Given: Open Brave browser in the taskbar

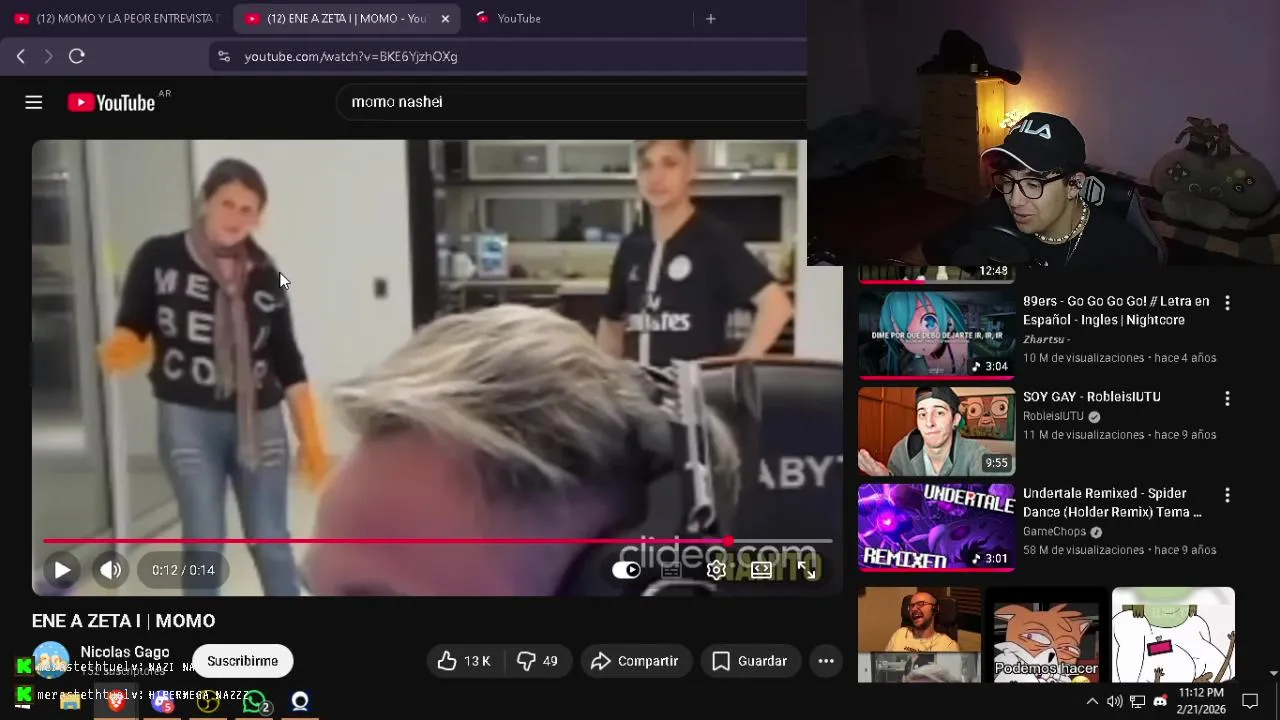Looking at the screenshot, I should 116,702.
